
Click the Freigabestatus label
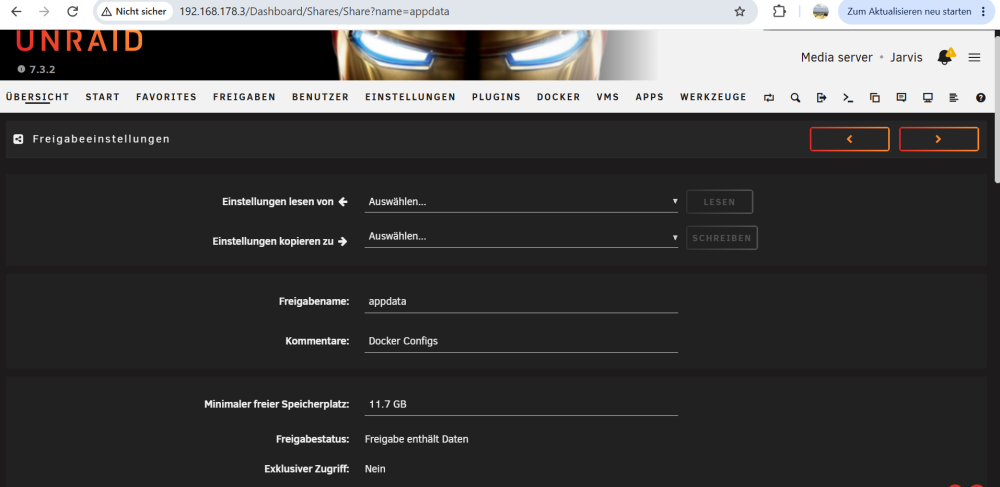coord(312,439)
